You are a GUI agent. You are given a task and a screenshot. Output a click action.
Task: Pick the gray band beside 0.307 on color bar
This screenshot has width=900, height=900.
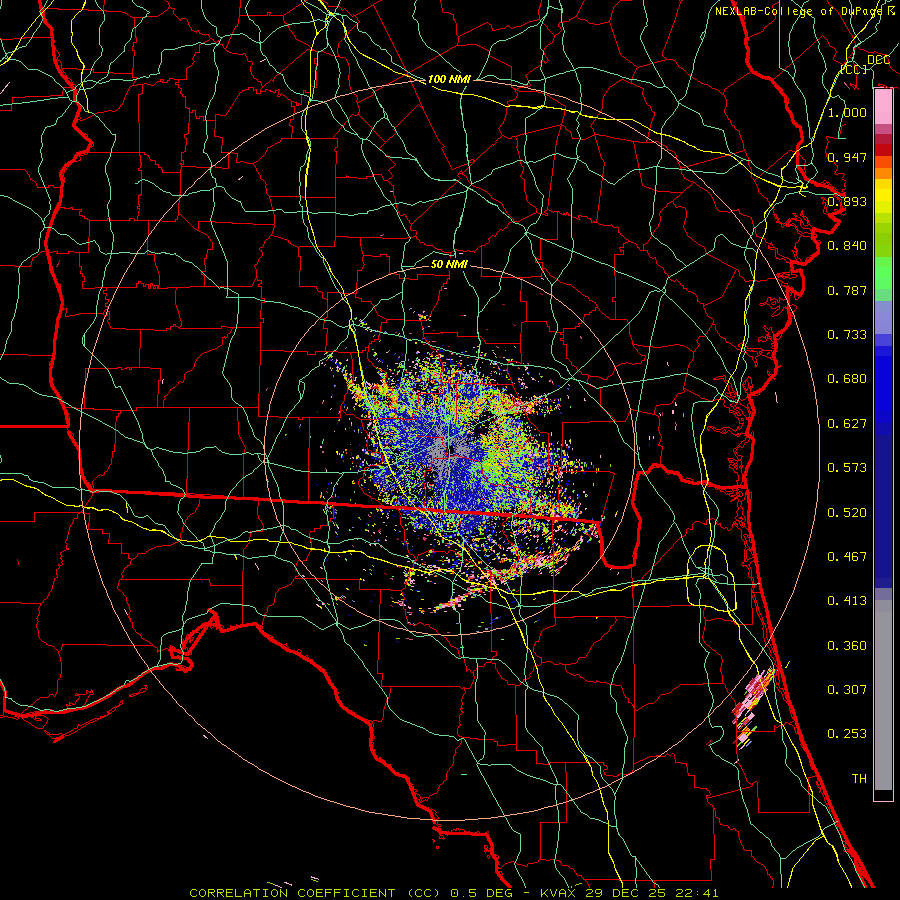pyautogui.click(x=883, y=695)
